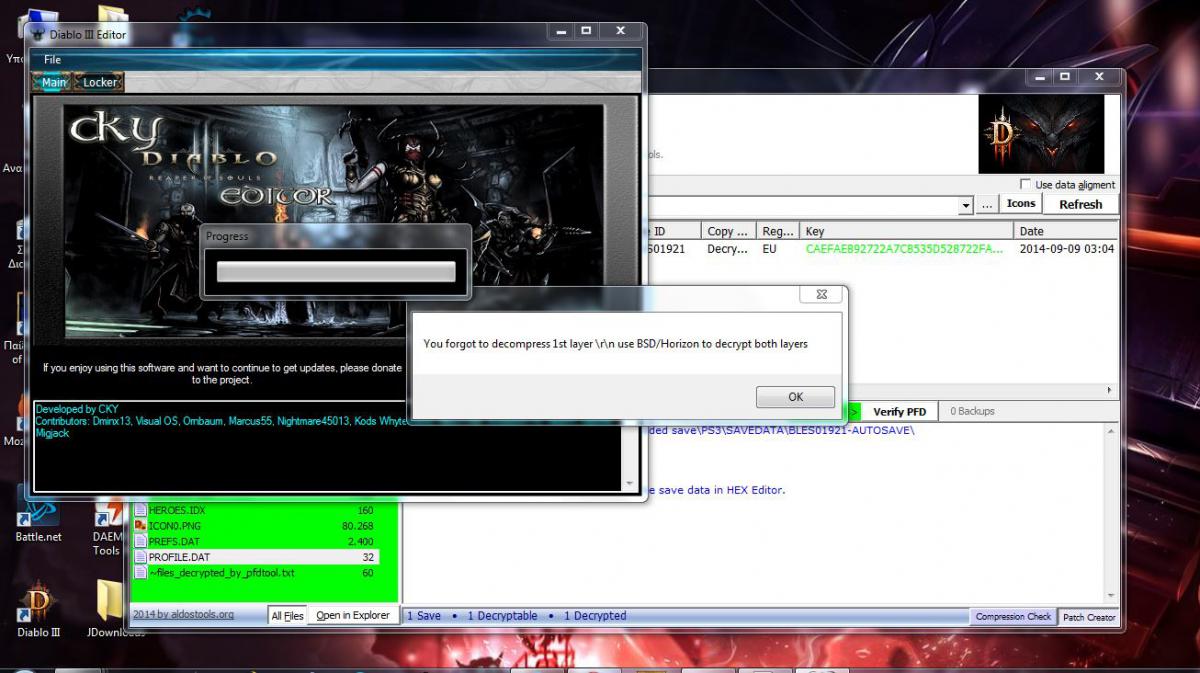
Task: Click the browse ellipsis button
Action: [x=987, y=204]
